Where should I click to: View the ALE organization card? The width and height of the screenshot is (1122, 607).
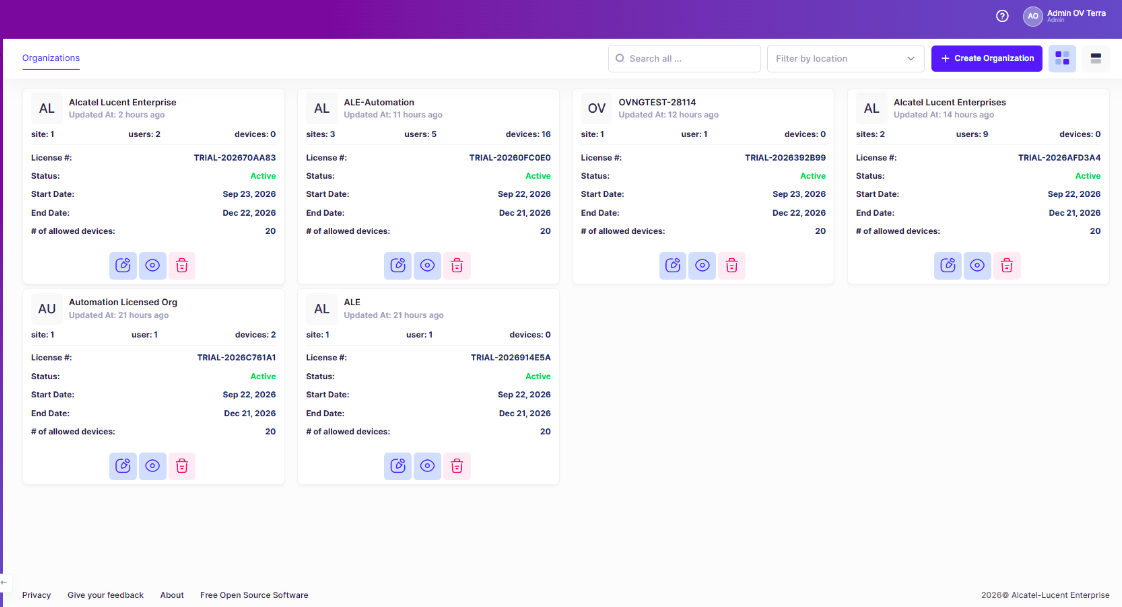(427, 466)
